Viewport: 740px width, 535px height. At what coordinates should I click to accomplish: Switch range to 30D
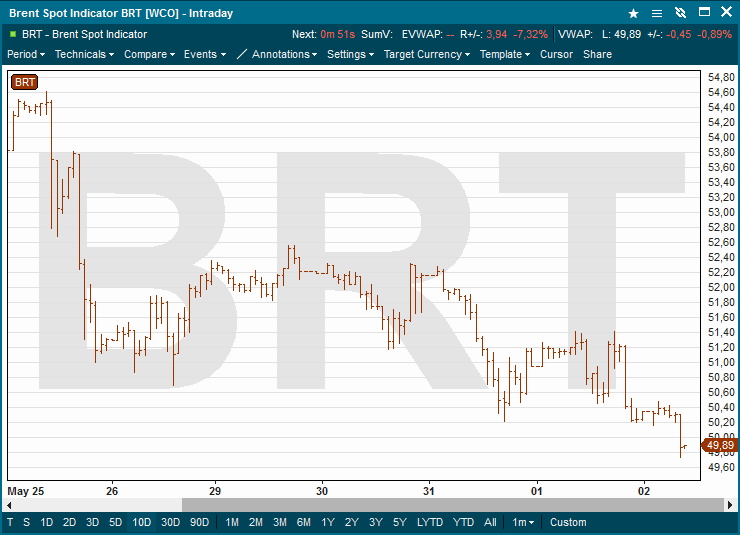coord(170,522)
